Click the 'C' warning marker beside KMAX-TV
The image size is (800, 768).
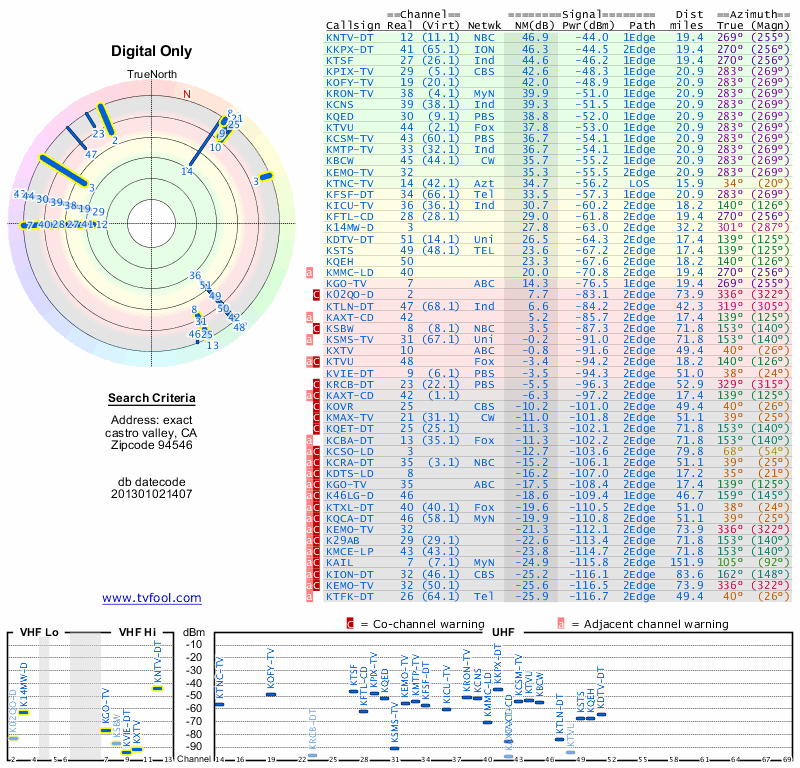pos(316,417)
